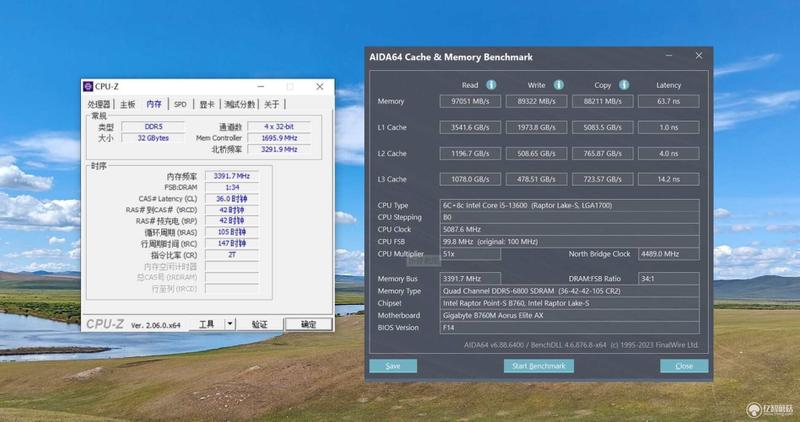Image resolution: width=800 pixels, height=422 pixels.
Task: Click the 北桥频率 value 3291.9 MHz
Action: click(279, 149)
